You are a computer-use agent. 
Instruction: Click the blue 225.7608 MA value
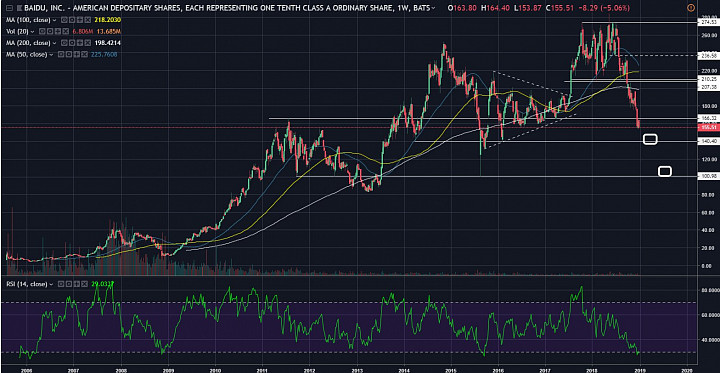pyautogui.click(x=104, y=55)
